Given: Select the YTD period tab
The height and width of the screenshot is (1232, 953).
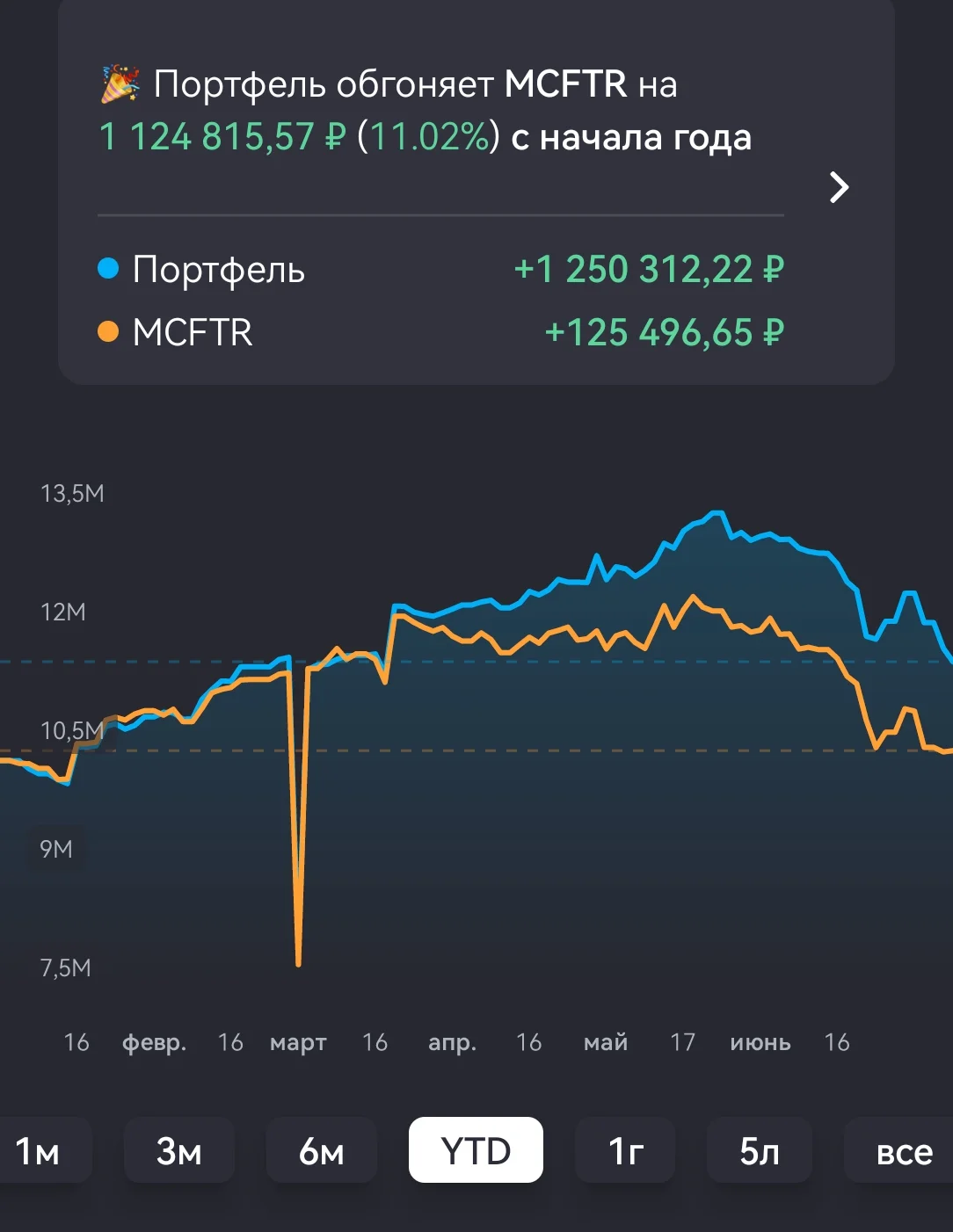Looking at the screenshot, I should point(476,1150).
